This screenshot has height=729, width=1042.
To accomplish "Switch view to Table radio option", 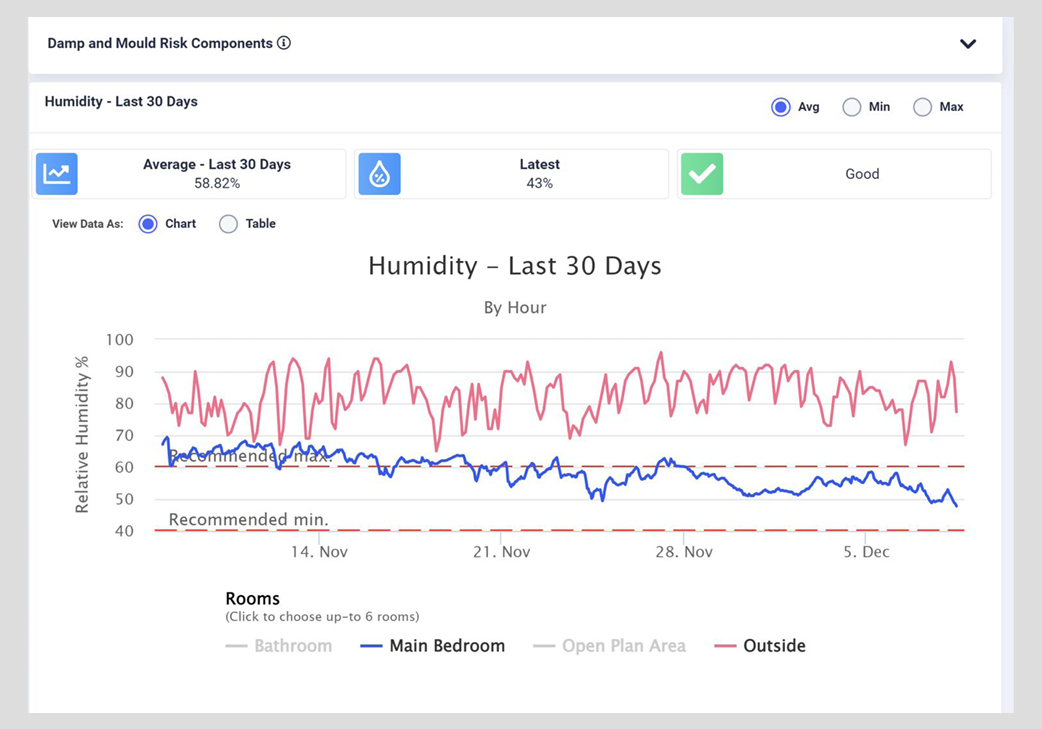I will pos(229,224).
